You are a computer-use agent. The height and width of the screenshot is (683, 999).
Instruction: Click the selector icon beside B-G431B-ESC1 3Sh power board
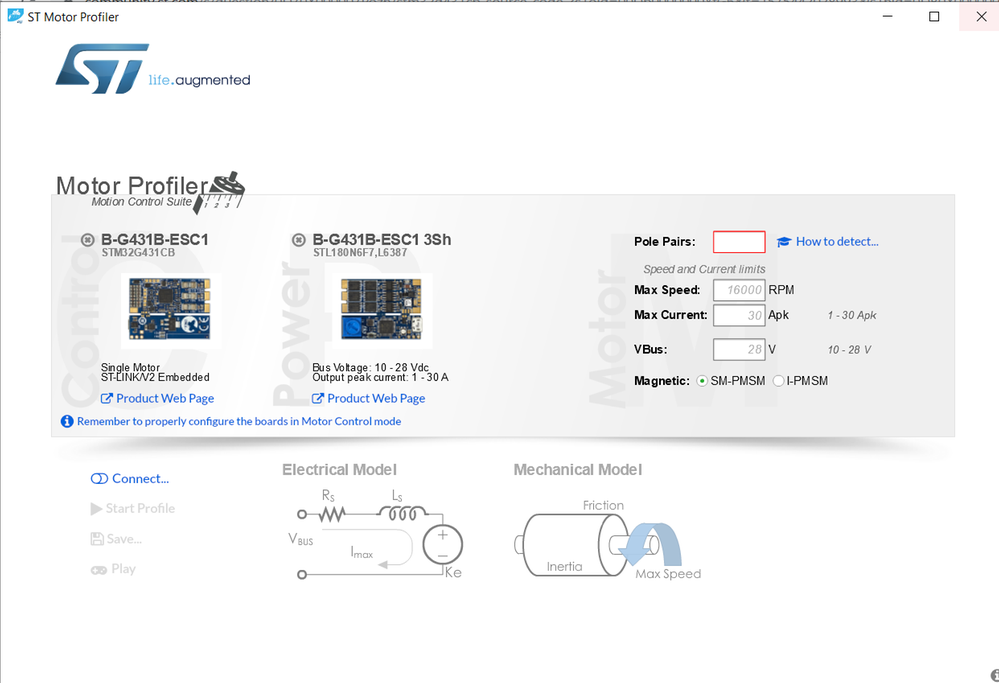point(298,240)
